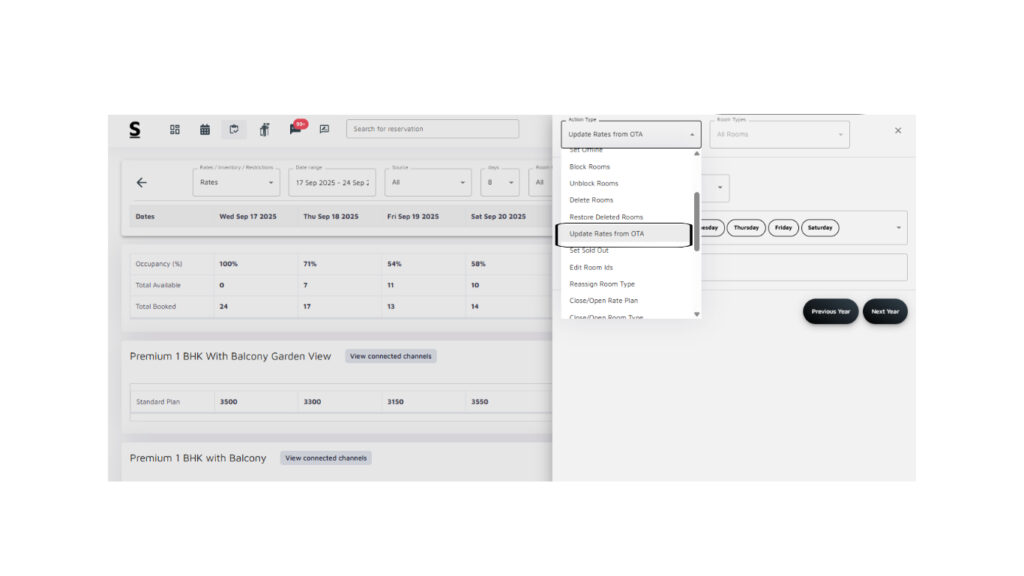Click the review feedback icon

coord(324,129)
